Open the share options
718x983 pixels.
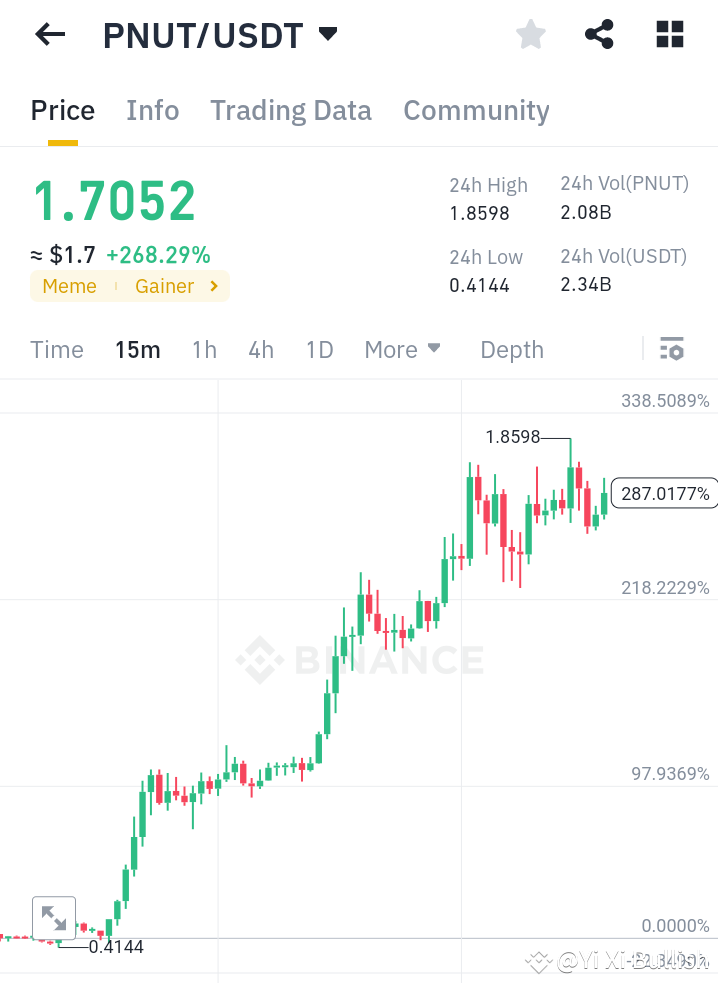[x=599, y=34]
